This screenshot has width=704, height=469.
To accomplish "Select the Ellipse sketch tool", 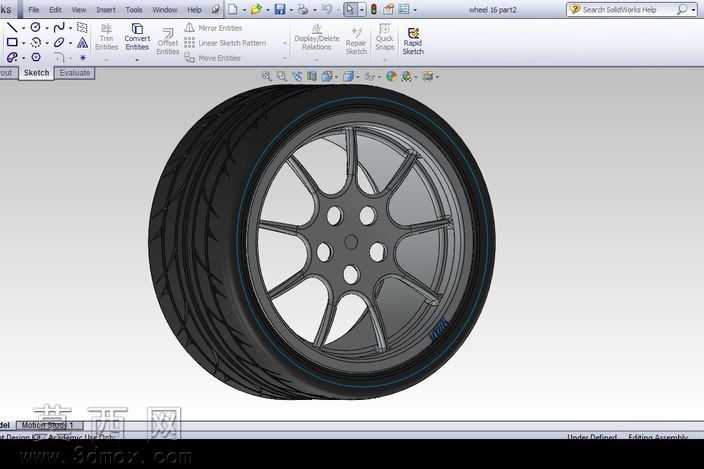I will (59, 43).
